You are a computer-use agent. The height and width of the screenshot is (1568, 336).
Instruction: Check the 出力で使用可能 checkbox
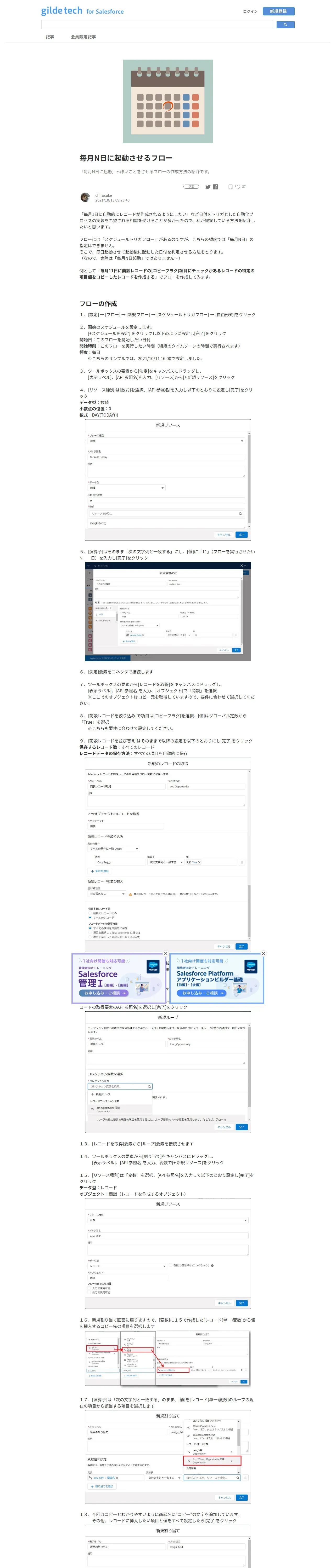pyautogui.click(x=90, y=1292)
